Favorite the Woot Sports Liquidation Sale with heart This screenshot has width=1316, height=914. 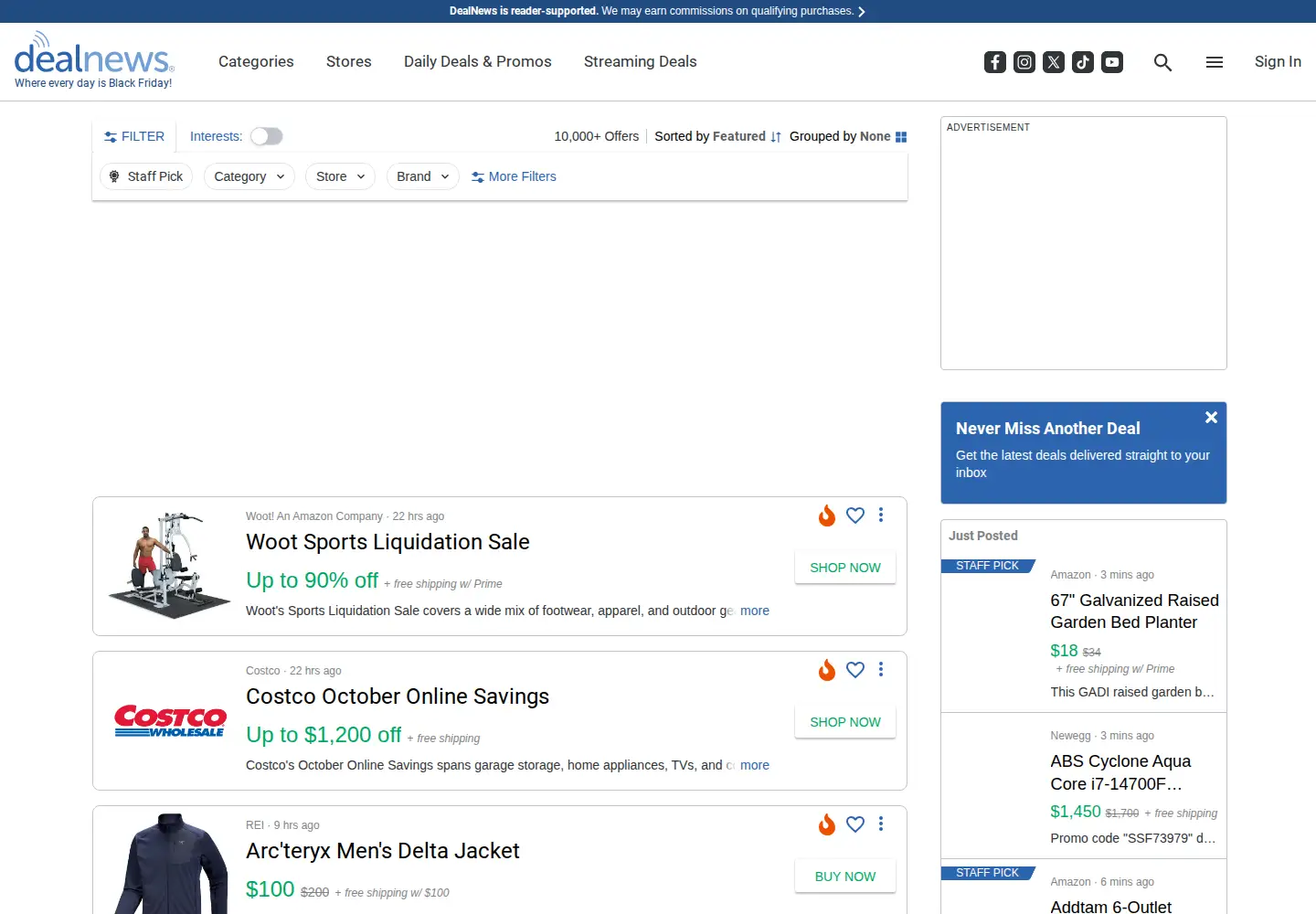tap(855, 515)
